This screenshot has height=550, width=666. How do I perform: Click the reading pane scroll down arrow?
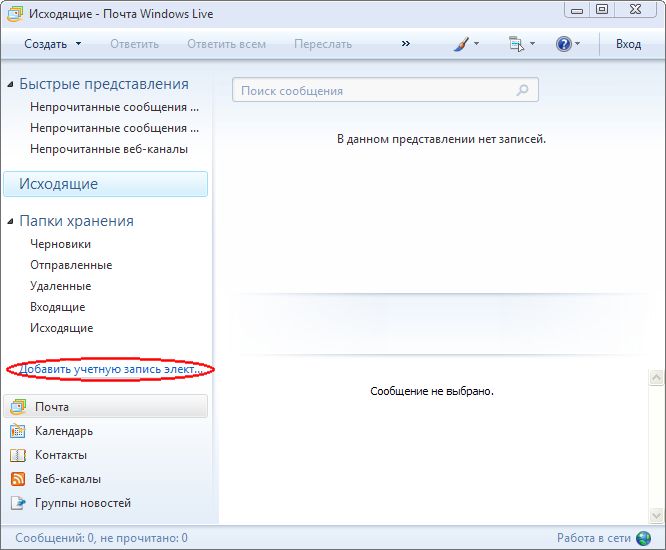click(656, 516)
